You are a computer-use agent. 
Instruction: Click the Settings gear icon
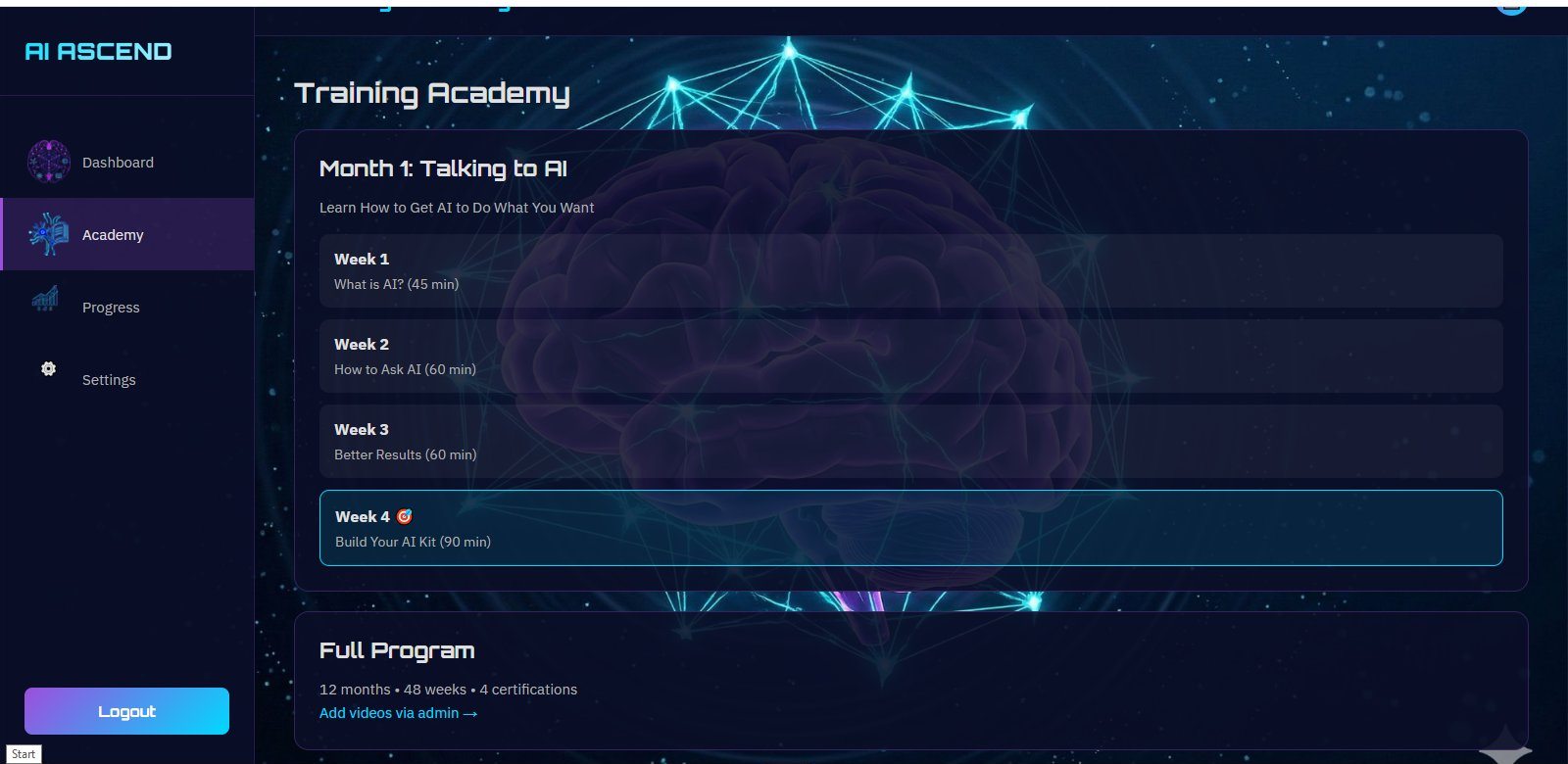[48, 369]
